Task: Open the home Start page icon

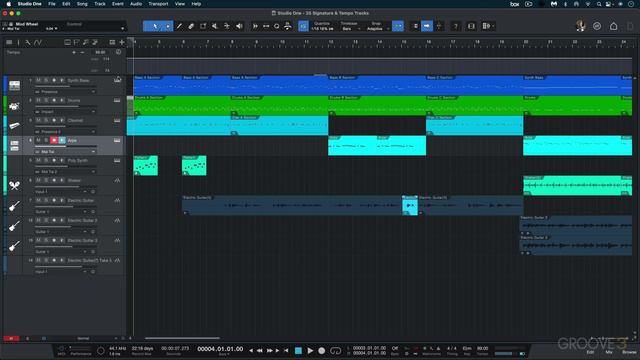Action: coord(613,26)
